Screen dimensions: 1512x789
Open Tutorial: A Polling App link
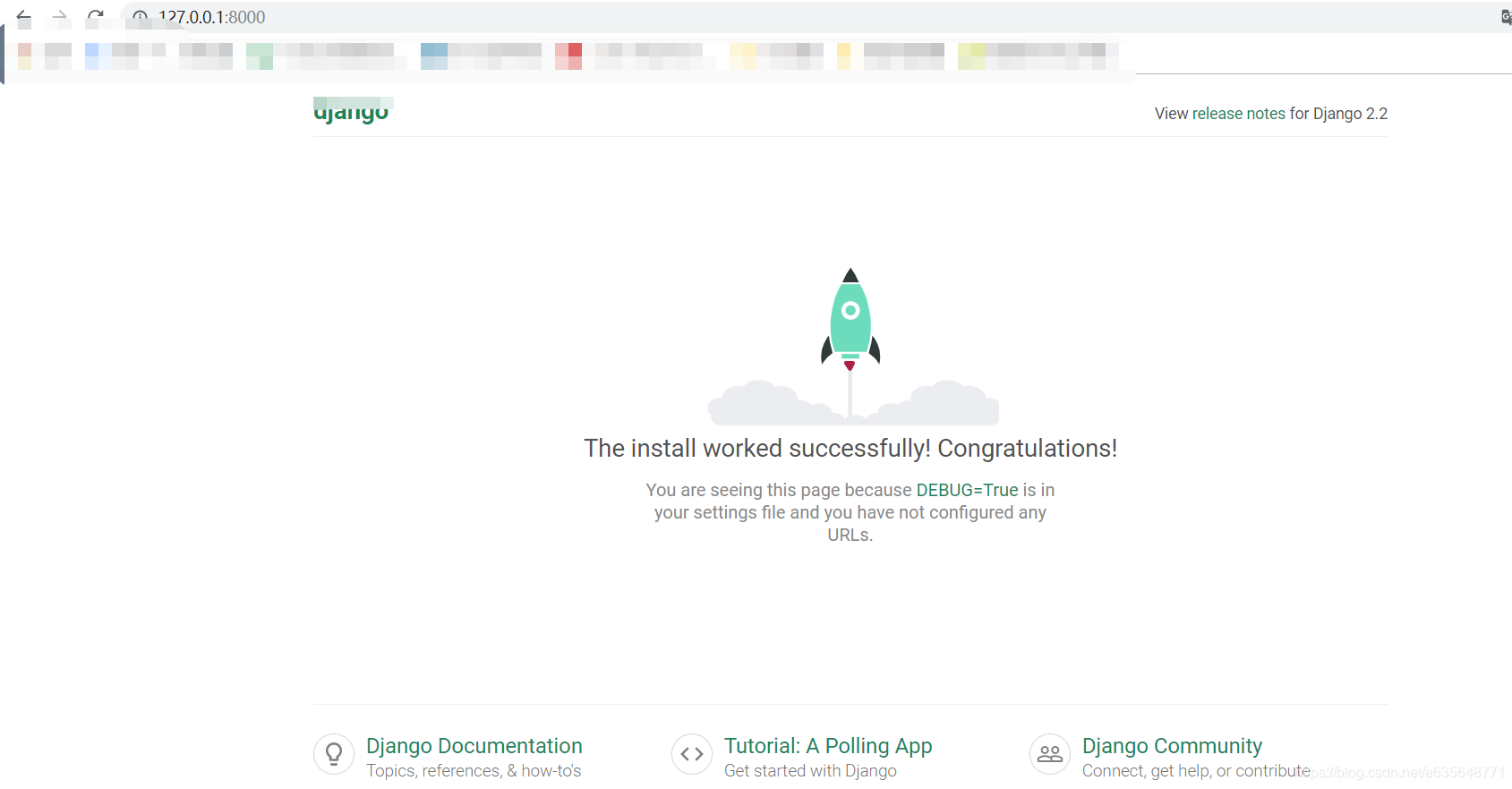click(x=828, y=746)
